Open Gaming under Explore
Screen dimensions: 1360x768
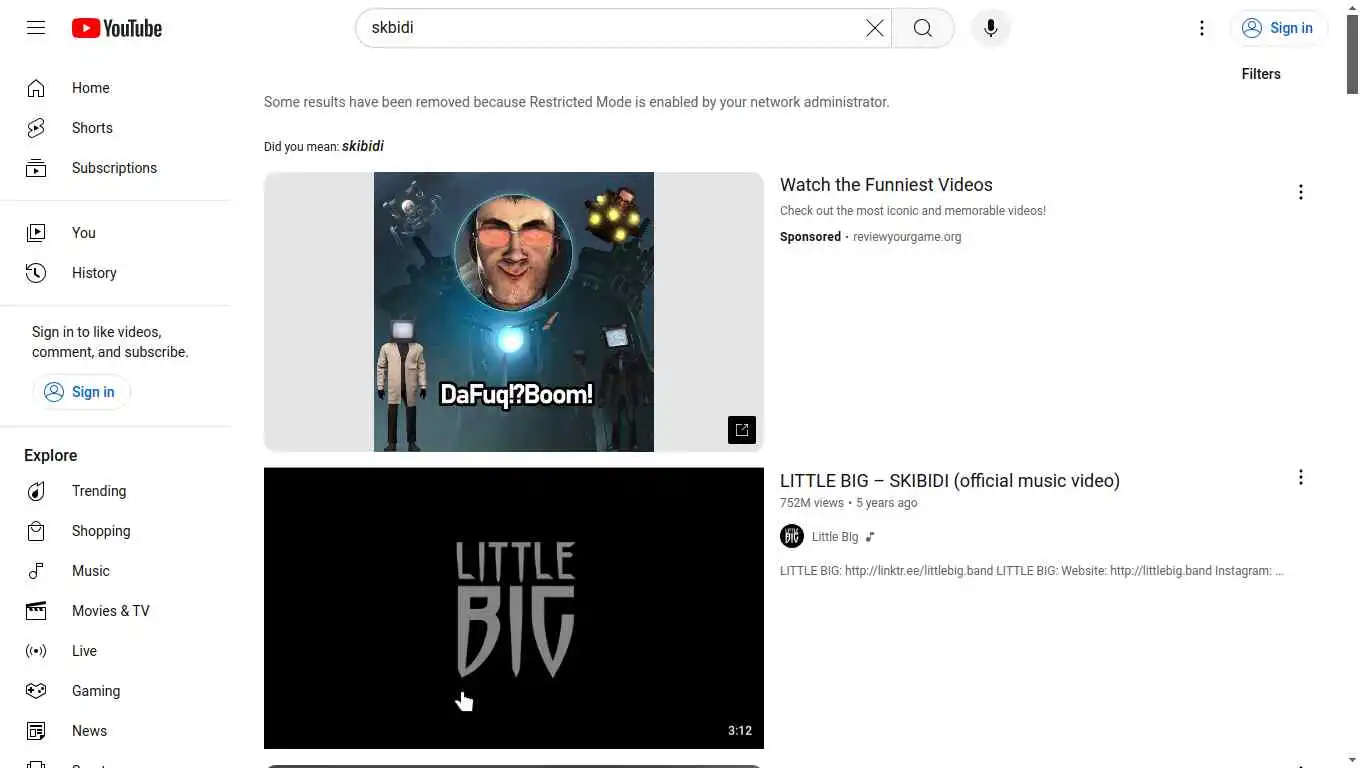pyautogui.click(x=116, y=691)
